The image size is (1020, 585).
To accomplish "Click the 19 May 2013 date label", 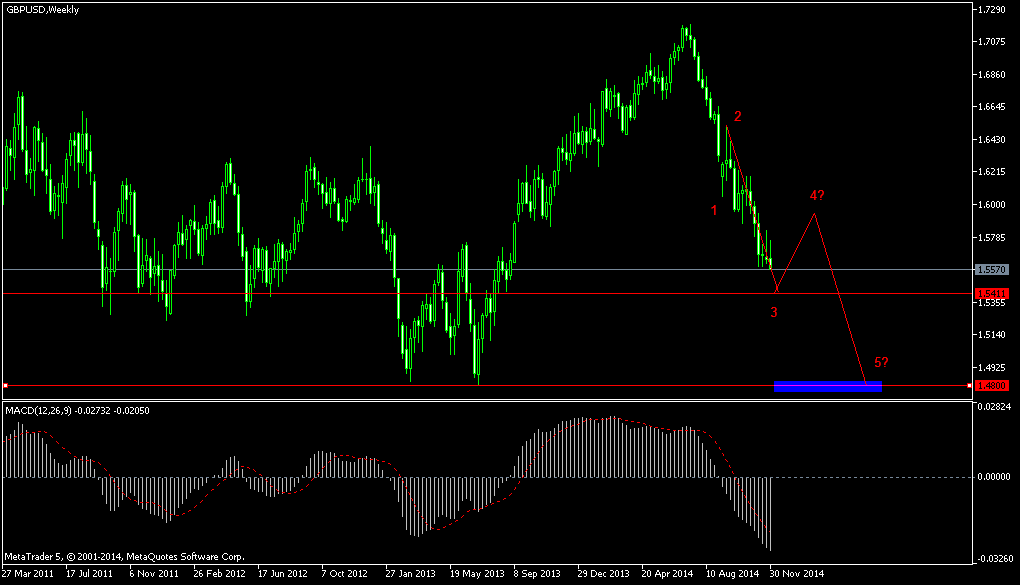I will (x=477, y=573).
